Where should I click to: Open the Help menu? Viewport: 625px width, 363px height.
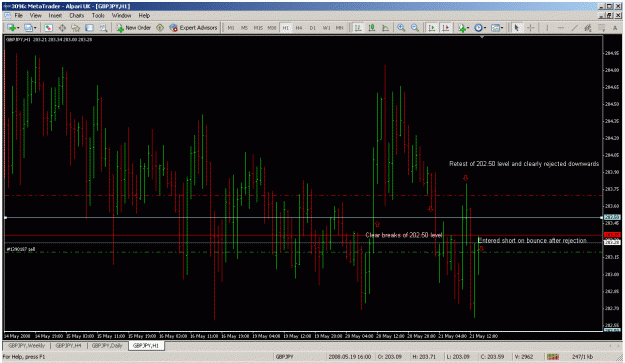[x=144, y=16]
